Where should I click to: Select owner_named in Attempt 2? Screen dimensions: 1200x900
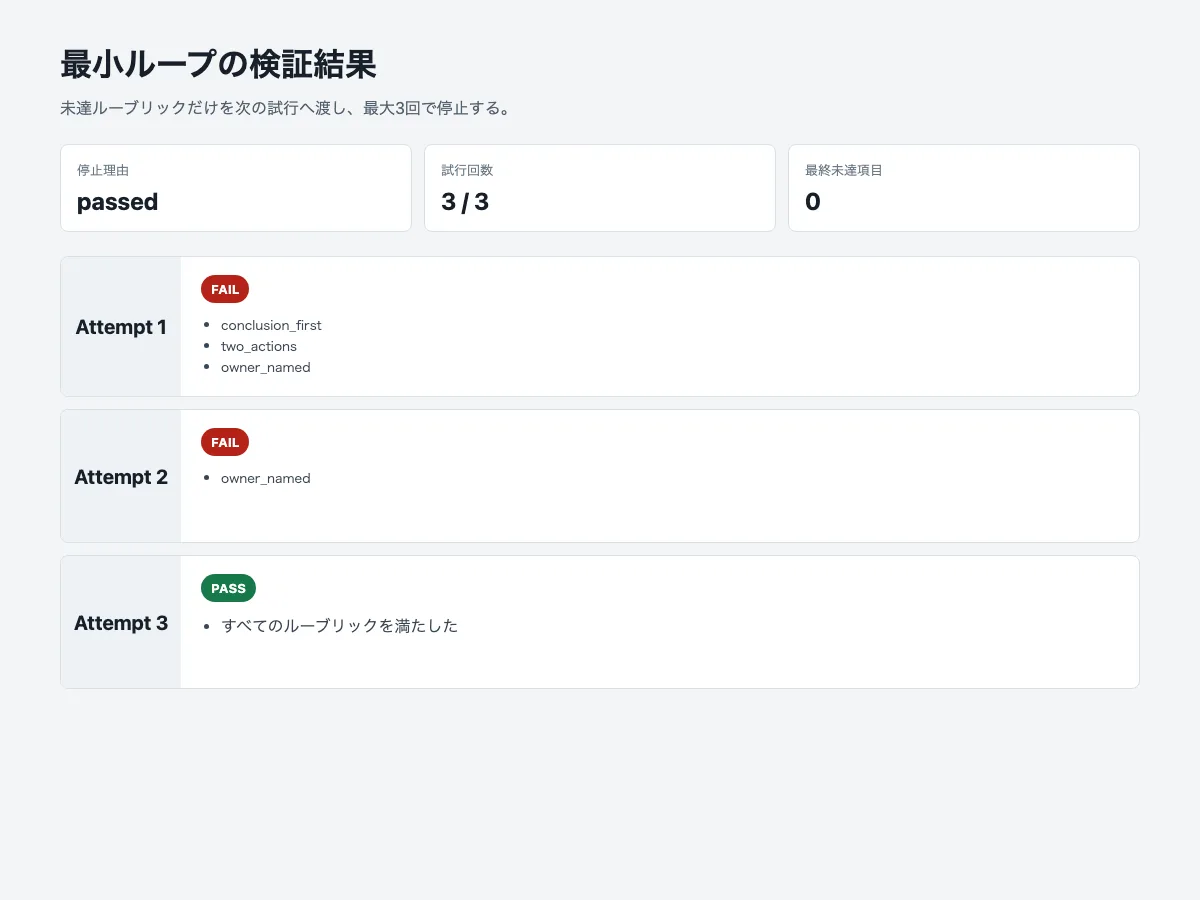point(266,478)
